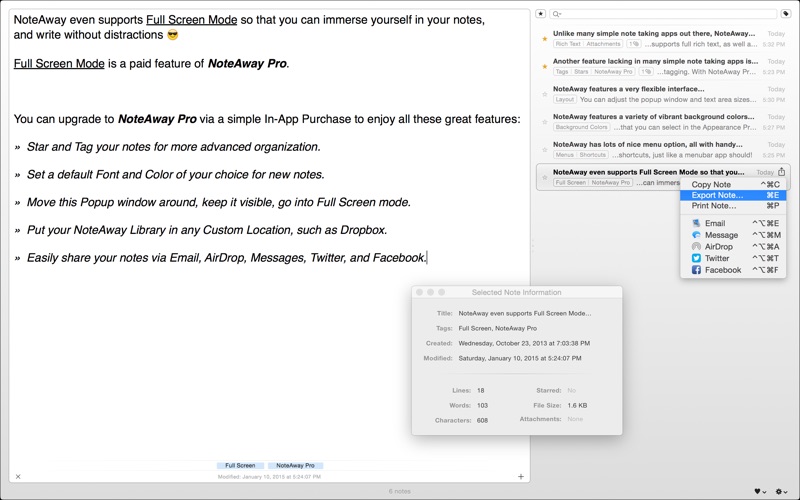Image resolution: width=800 pixels, height=500 pixels.
Task: Click attachment count badge on first note
Action: pyautogui.click(x=634, y=44)
